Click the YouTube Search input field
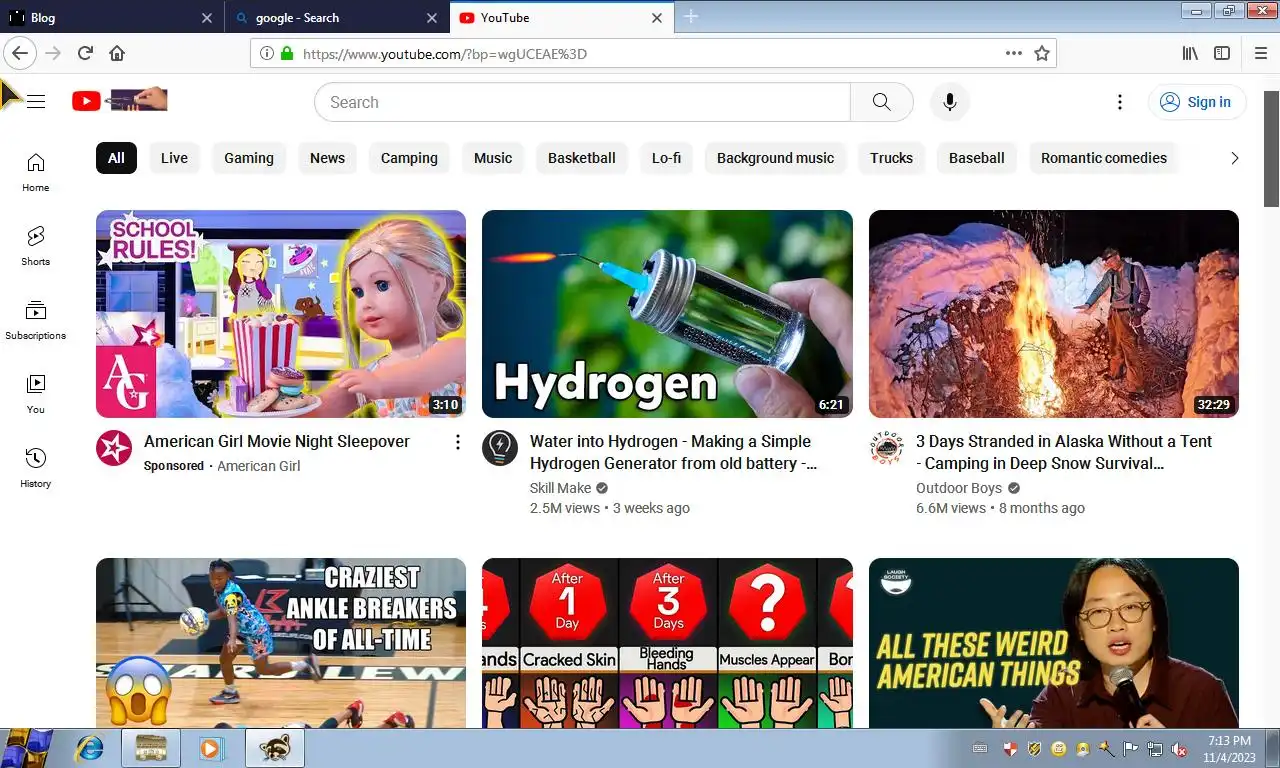The height and width of the screenshot is (768, 1280). click(x=582, y=102)
